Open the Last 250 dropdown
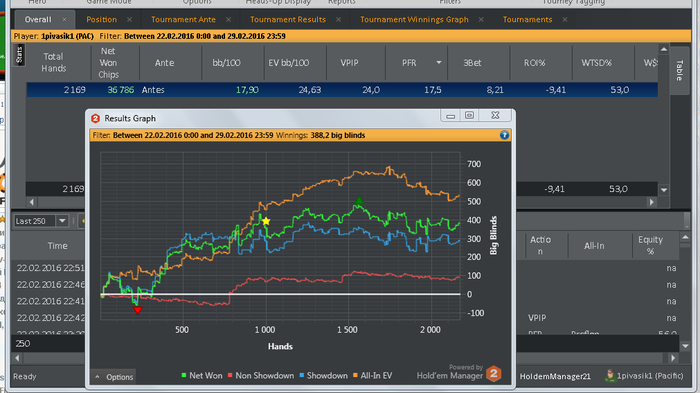Screen dimensions: 700x393 pos(62,221)
